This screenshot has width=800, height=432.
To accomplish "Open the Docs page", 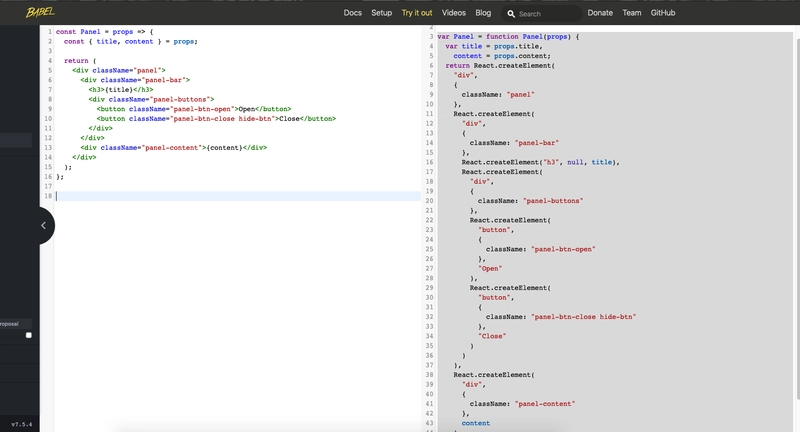I will [x=353, y=13].
